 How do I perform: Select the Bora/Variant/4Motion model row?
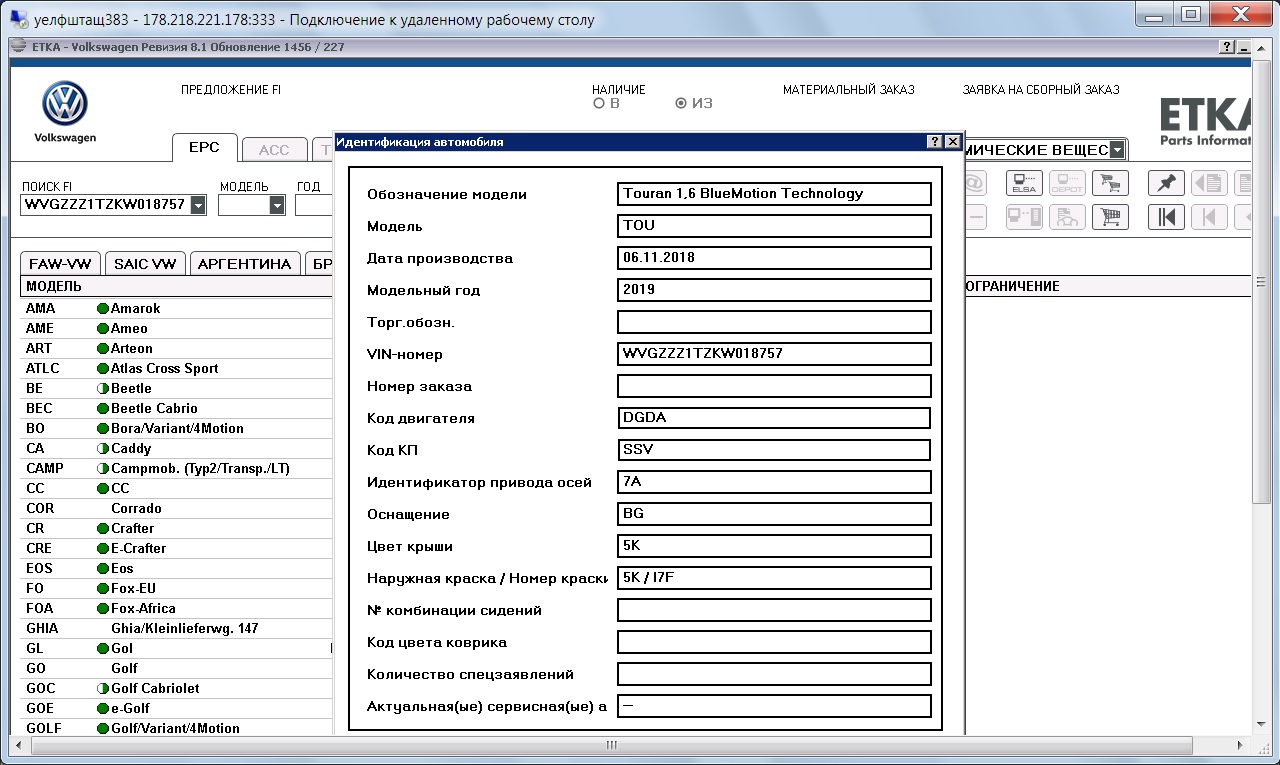(x=177, y=429)
